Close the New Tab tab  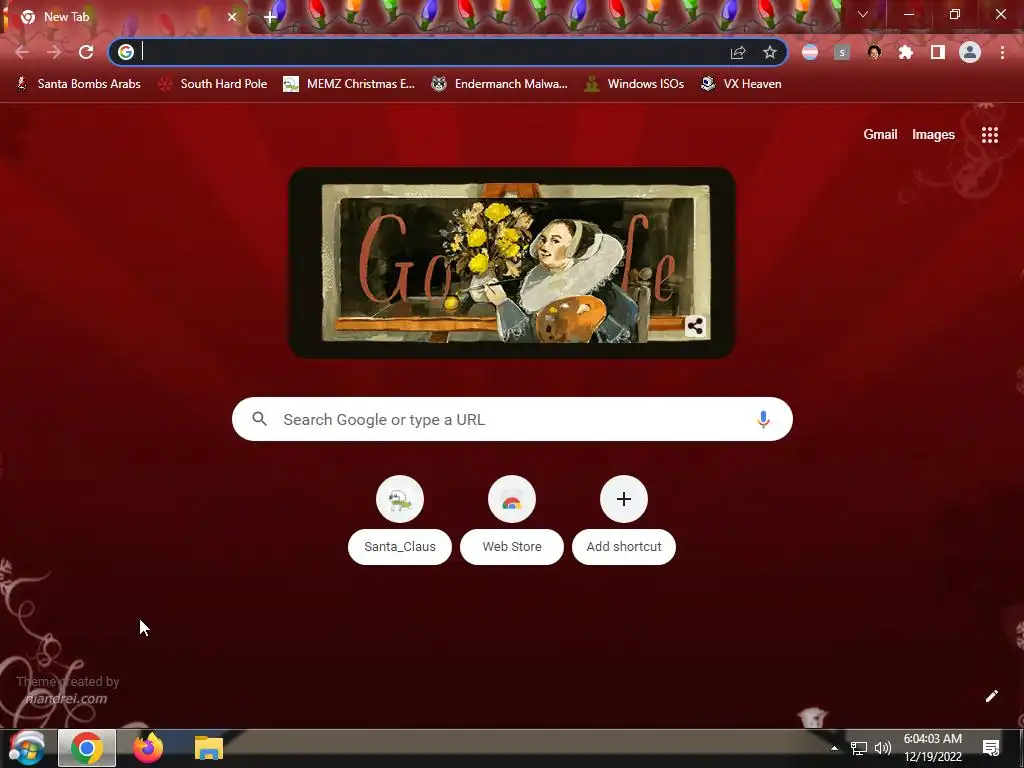point(232,17)
